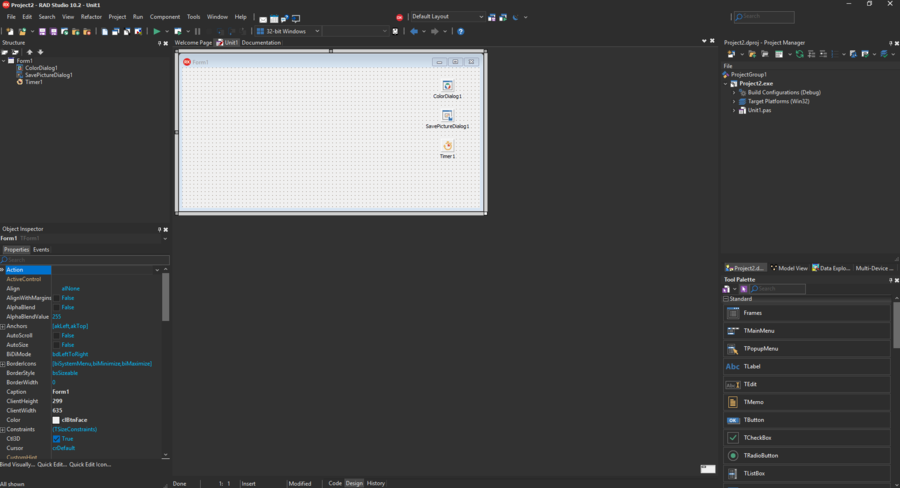The height and width of the screenshot is (488, 900).
Task: Select TCheckBox in the Tool Palette
Action: pos(806,438)
